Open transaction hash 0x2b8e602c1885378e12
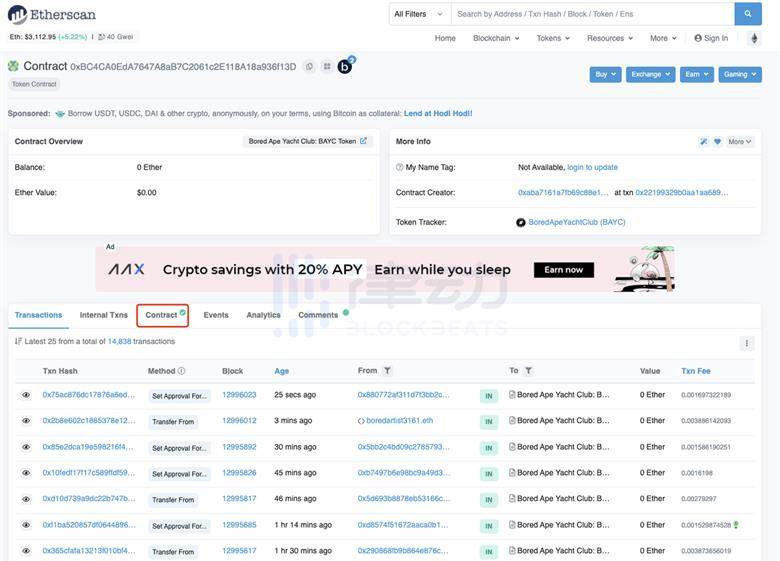This screenshot has width=780, height=561. coord(89,421)
